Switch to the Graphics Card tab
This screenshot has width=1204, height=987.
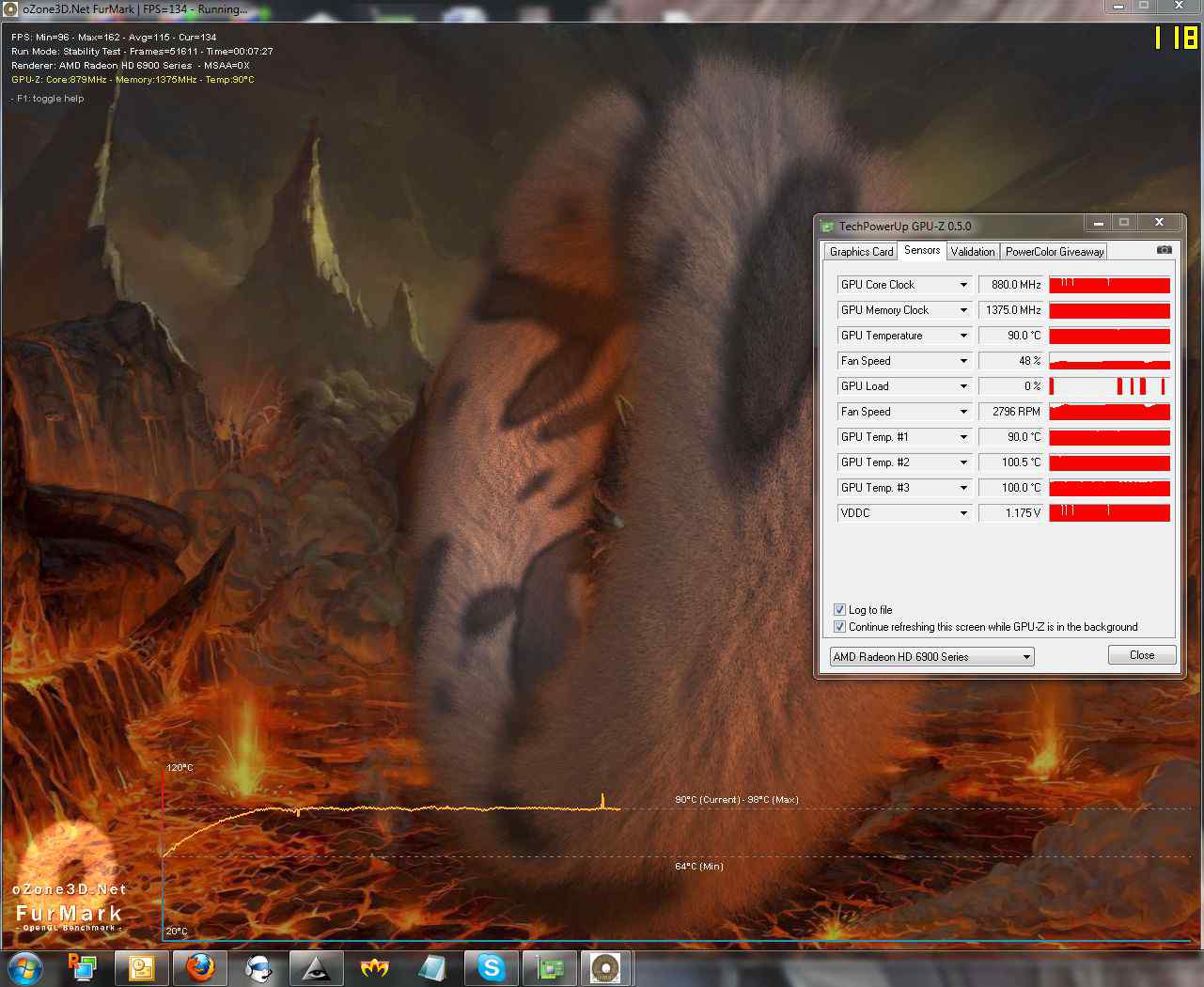click(x=861, y=252)
